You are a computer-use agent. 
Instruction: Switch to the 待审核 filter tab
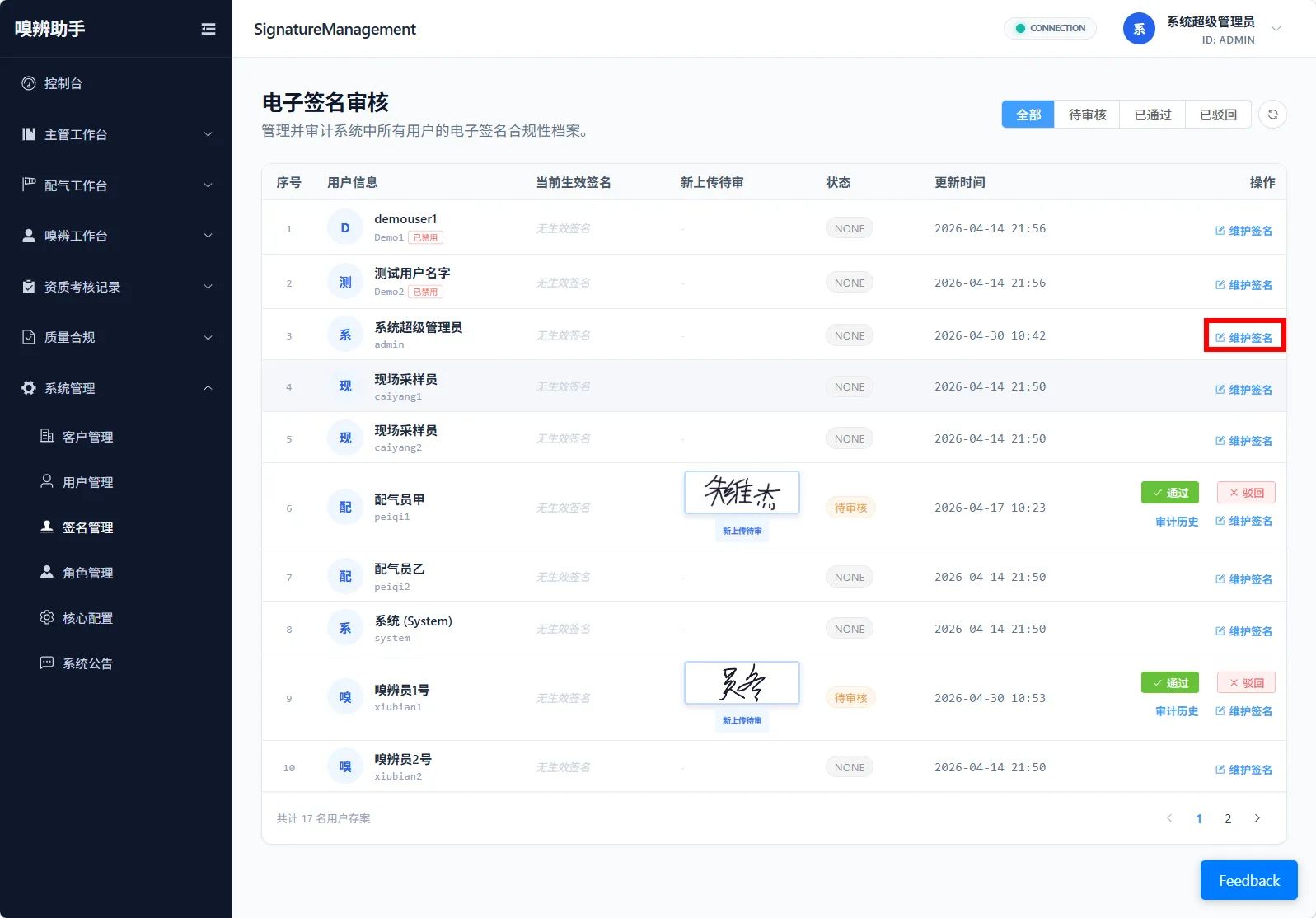coord(1087,115)
